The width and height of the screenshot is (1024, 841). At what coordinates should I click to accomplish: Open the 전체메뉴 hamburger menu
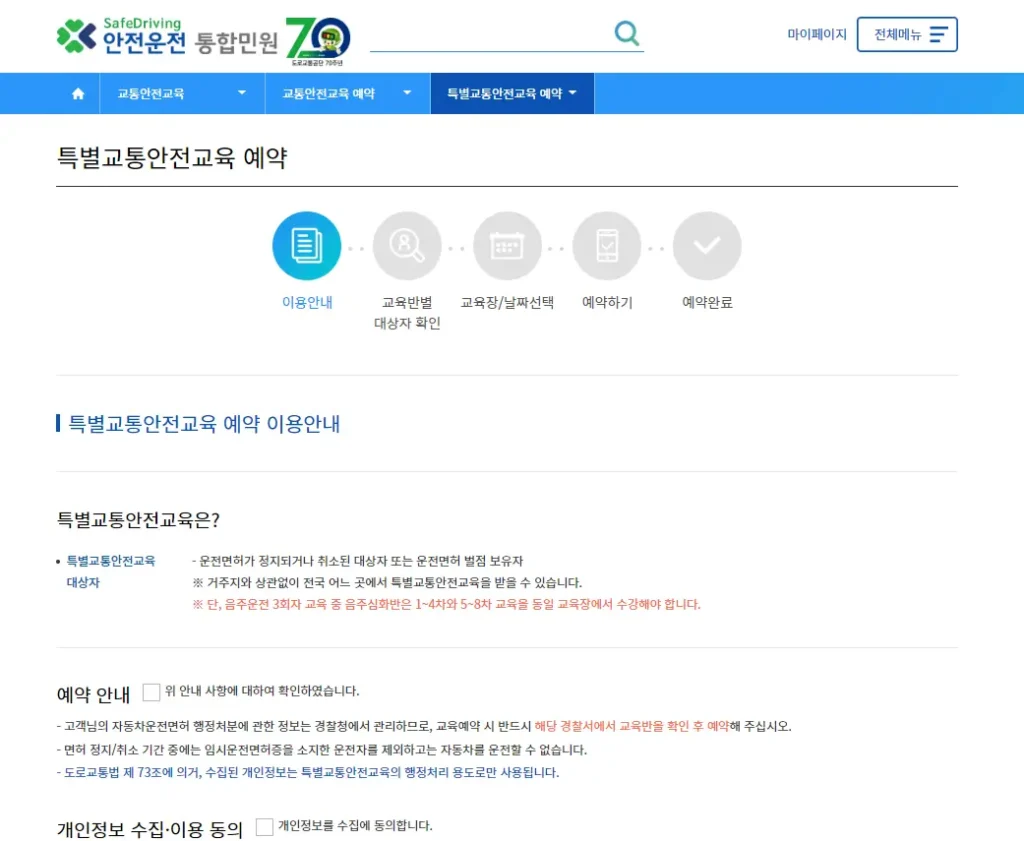point(907,33)
